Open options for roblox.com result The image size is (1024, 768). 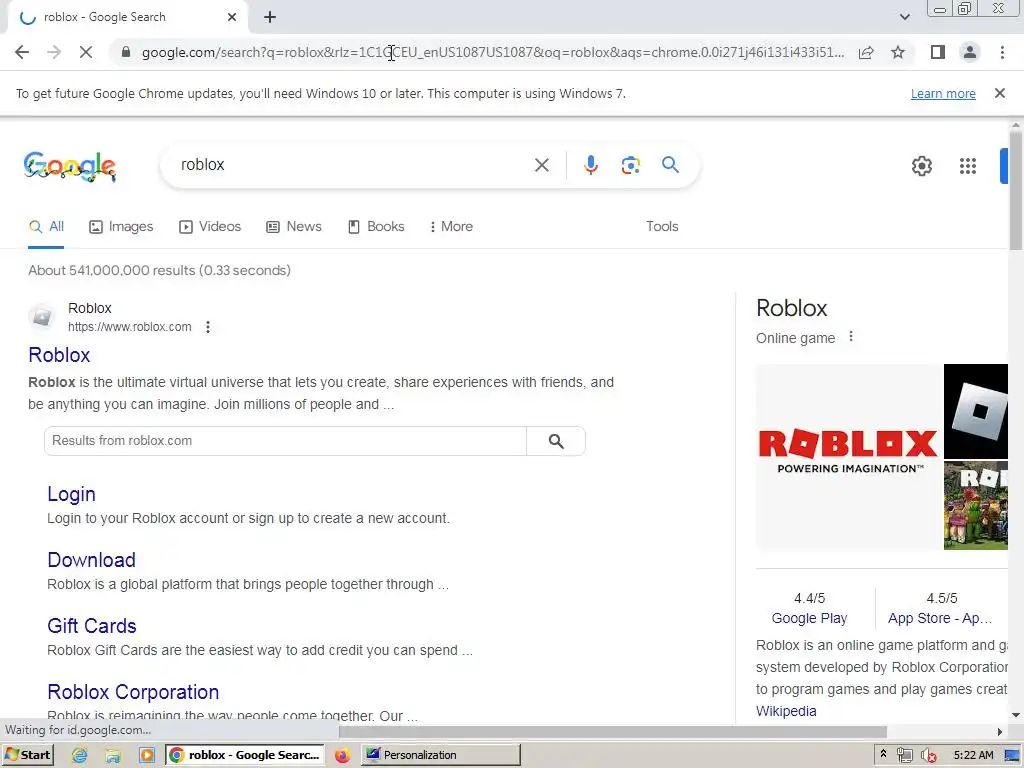tap(208, 327)
